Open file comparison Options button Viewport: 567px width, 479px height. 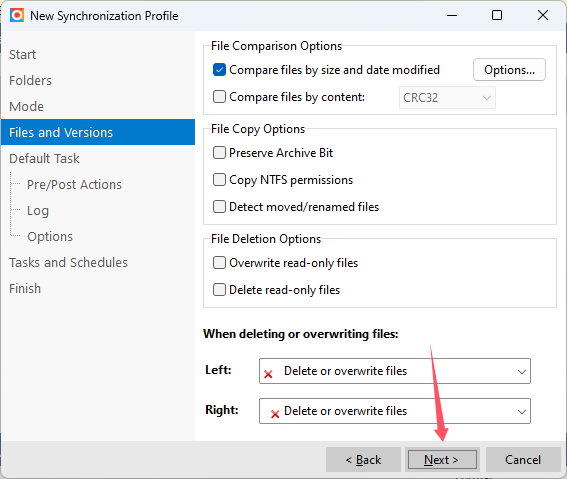509,70
